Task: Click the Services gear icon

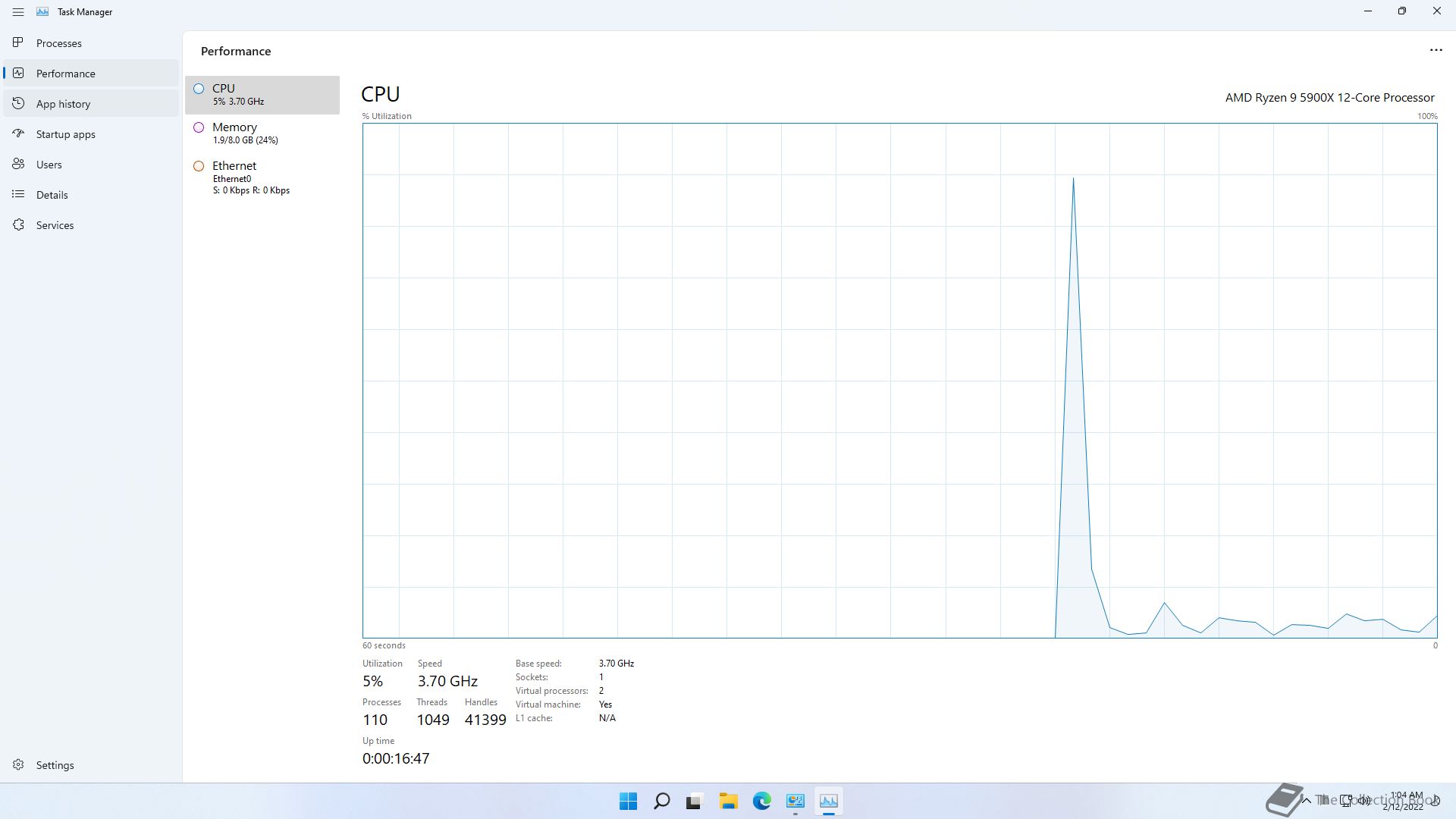Action: [x=18, y=224]
